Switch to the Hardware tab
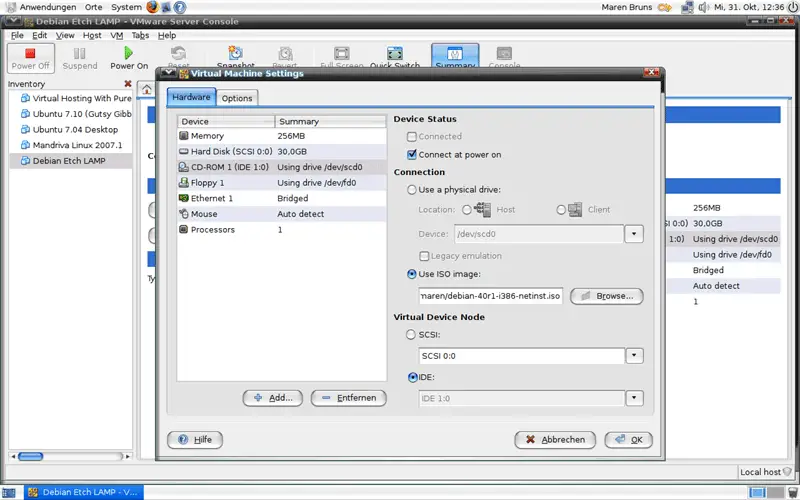 tap(191, 97)
